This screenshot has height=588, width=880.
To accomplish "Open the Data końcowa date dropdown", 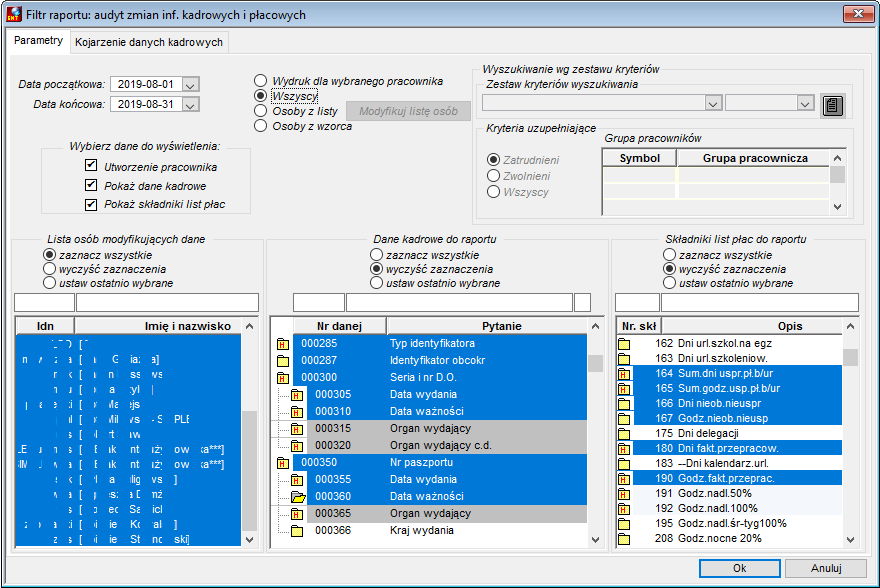I will [x=191, y=105].
